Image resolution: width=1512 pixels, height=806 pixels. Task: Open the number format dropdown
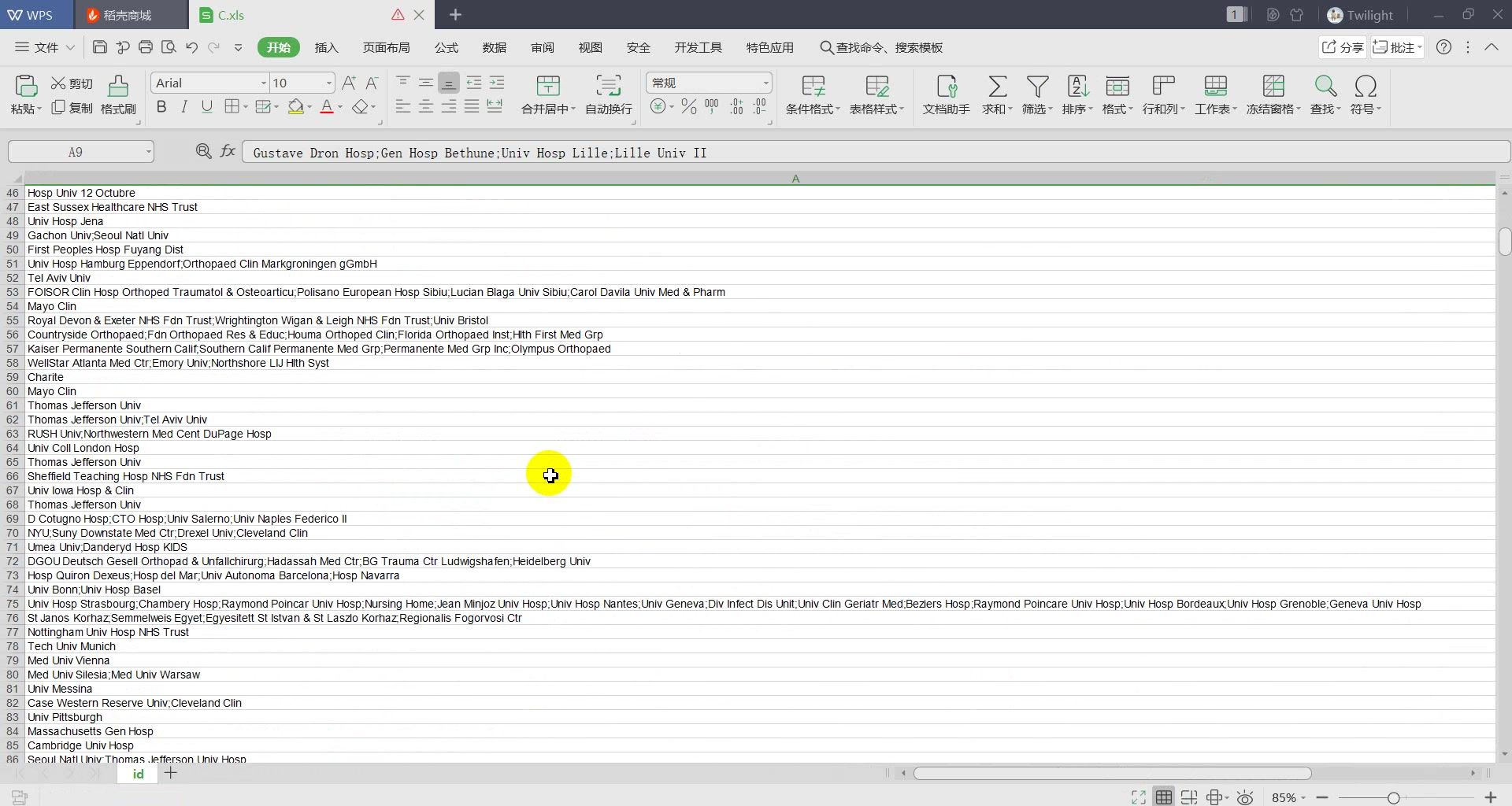point(765,83)
